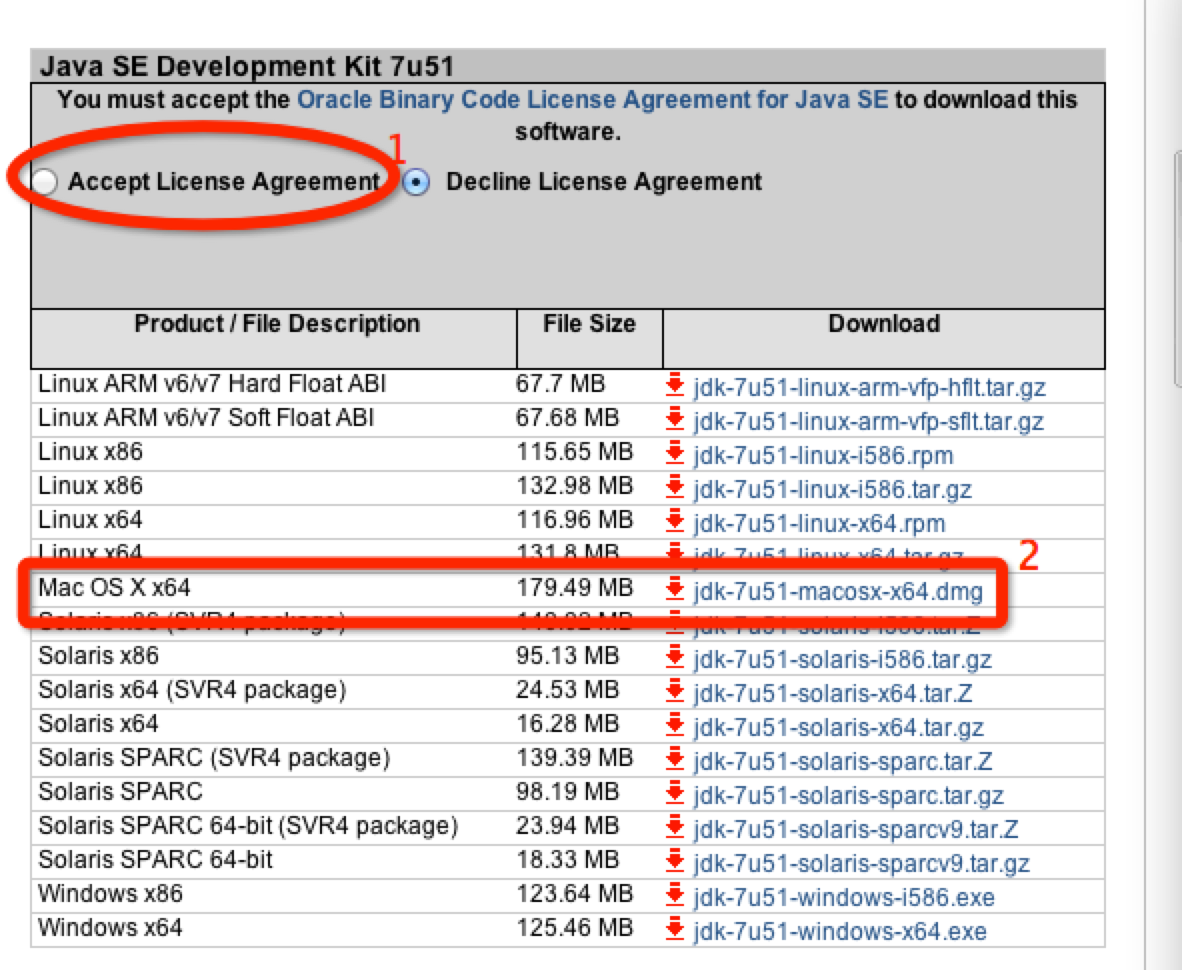Click download arrow icon beside linux-i586.tar.gz
The width and height of the screenshot is (1182, 970).
675,486
